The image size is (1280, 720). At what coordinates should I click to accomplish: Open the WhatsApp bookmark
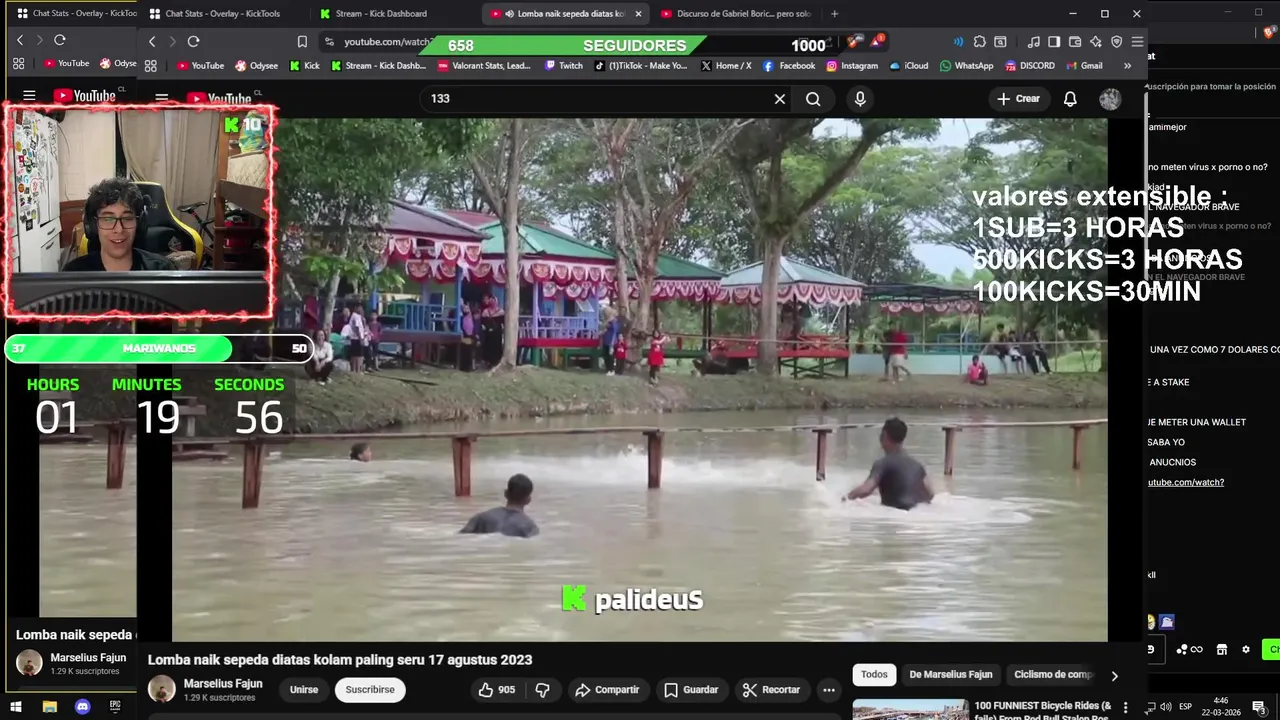966,66
